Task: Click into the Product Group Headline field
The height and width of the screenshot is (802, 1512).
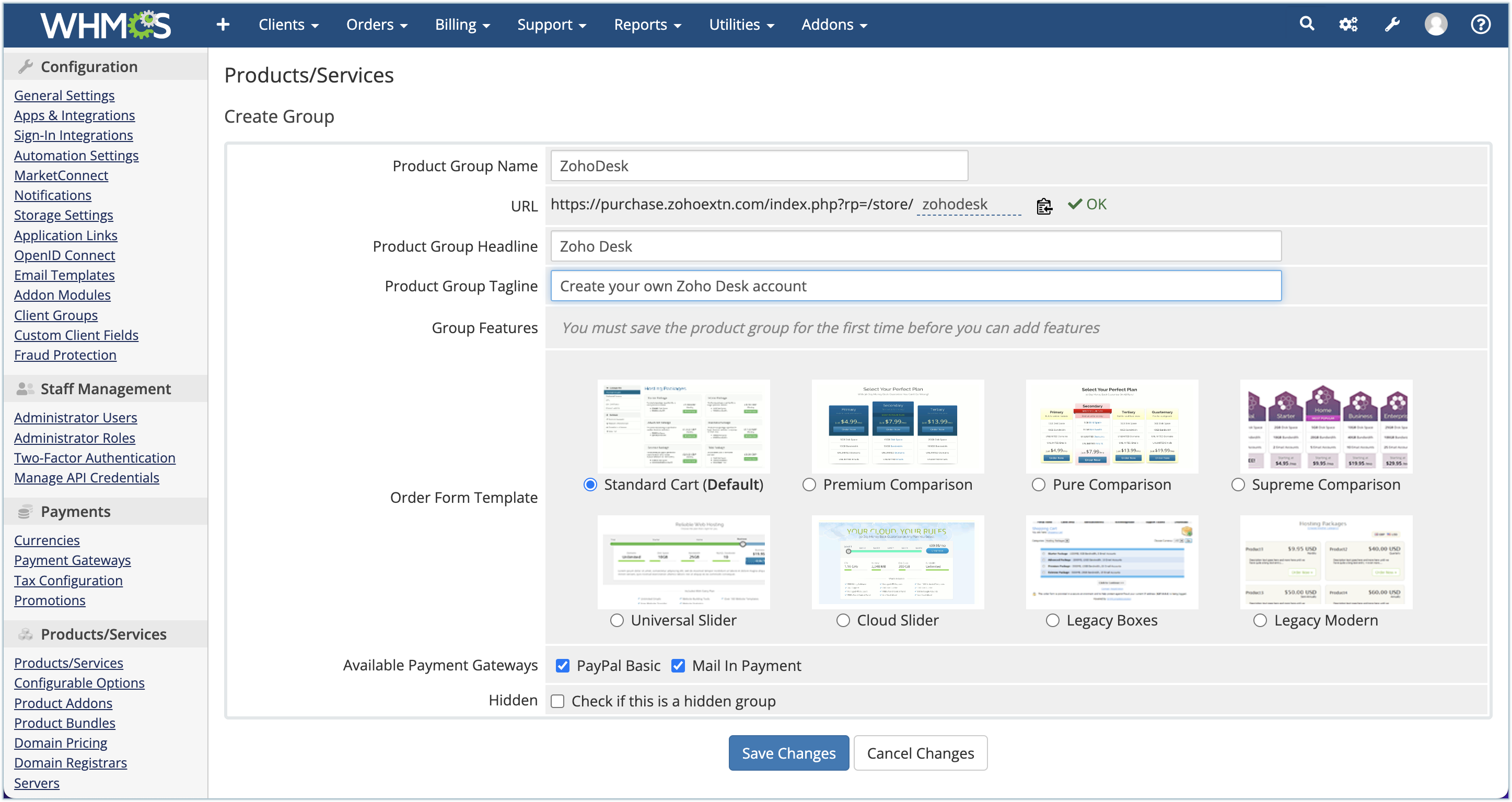Action: (915, 246)
